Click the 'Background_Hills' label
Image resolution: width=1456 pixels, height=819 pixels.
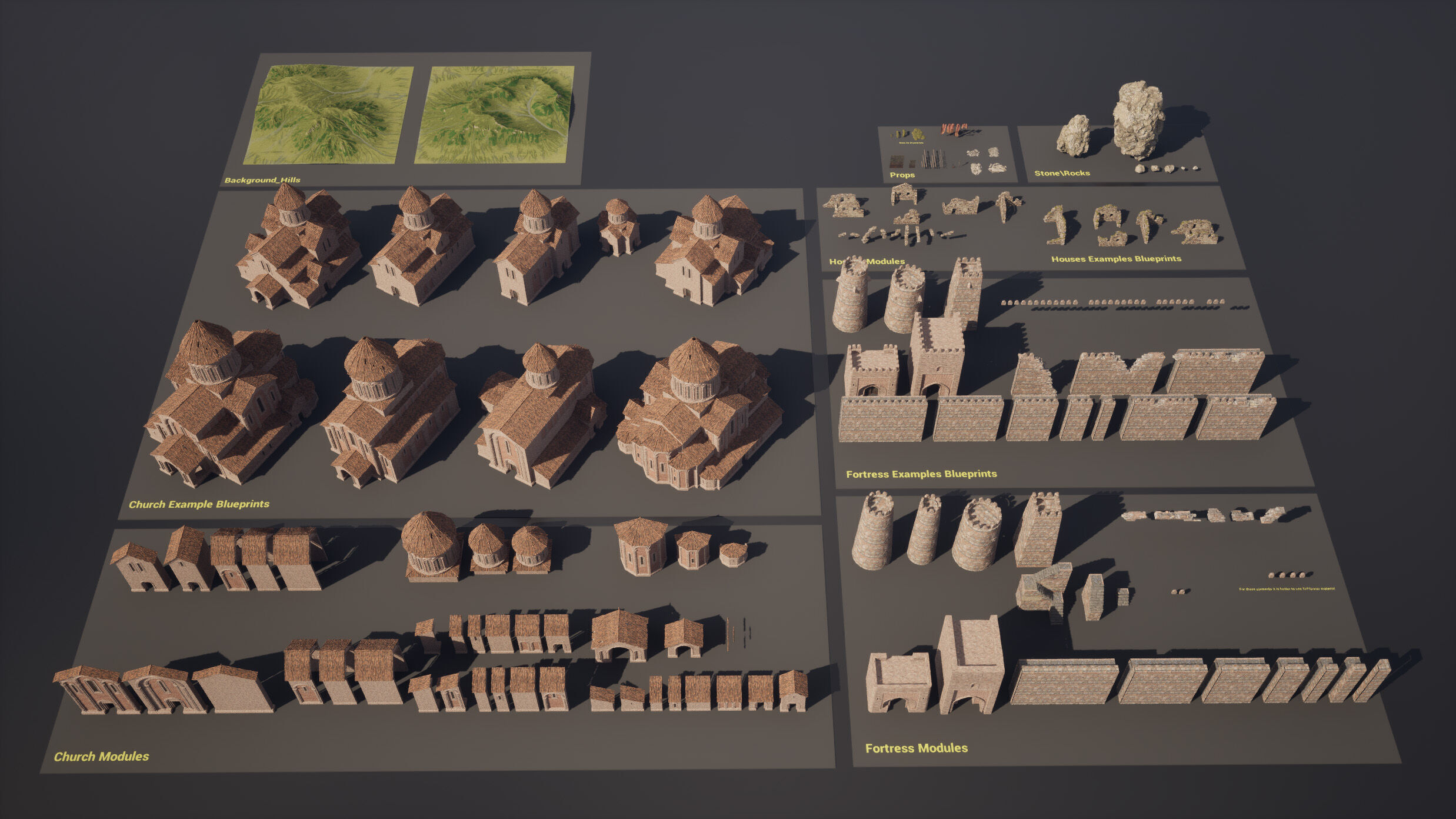click(x=262, y=180)
